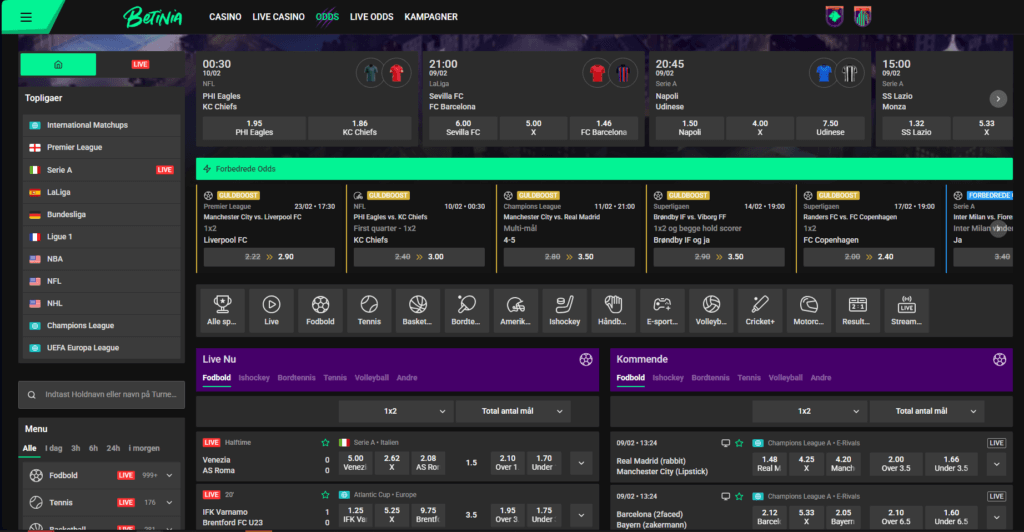Select the Amerikansk fodbold helmet tile
Image resolution: width=1024 pixels, height=532 pixels.
pyautogui.click(x=515, y=310)
